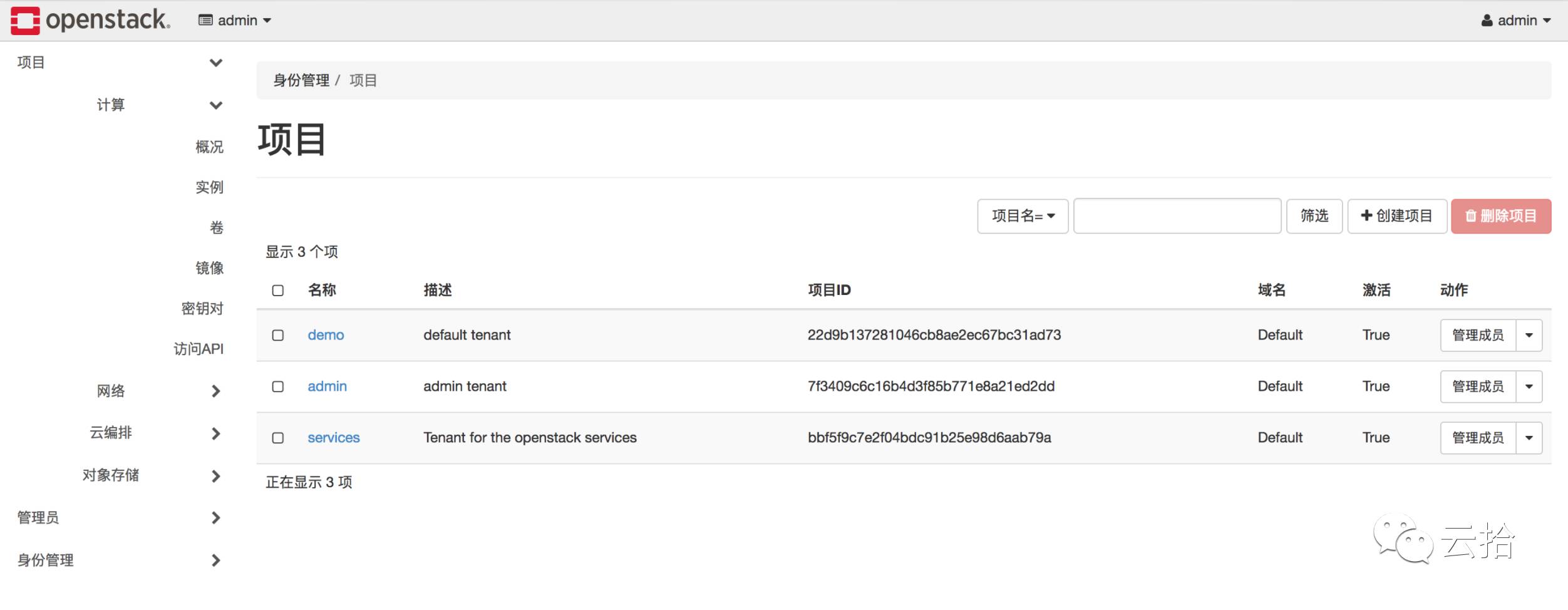Expand the 身份管理 sidebar section
Image resolution: width=1568 pixels, height=610 pixels.
[x=216, y=560]
